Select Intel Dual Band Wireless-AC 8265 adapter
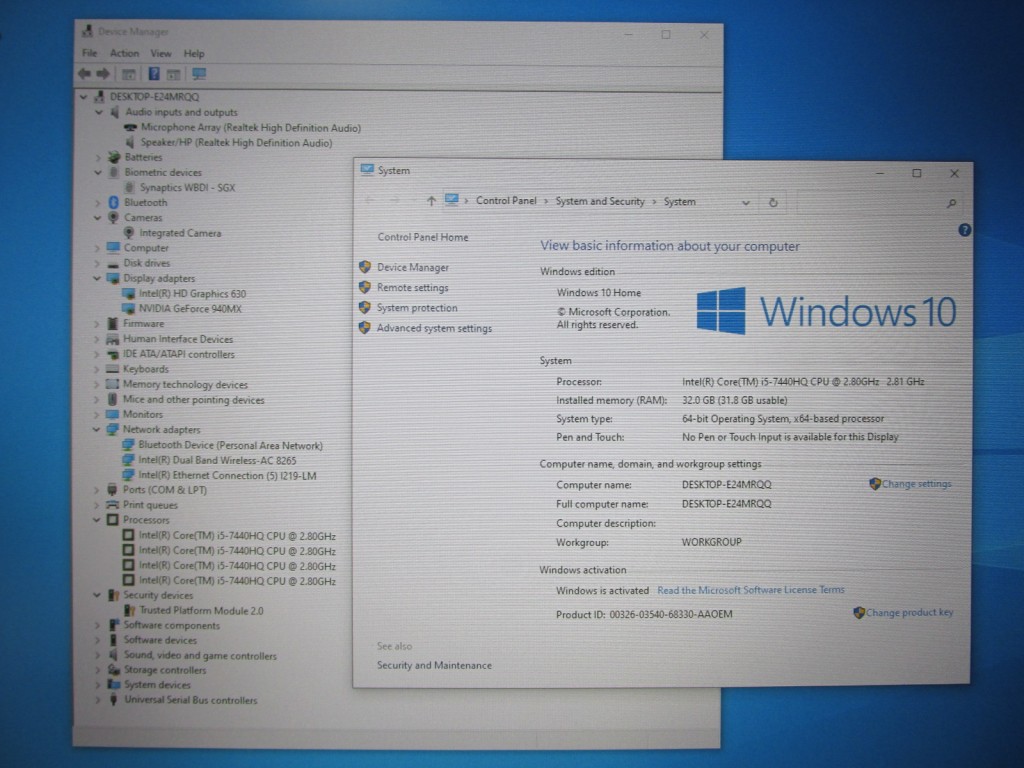 click(x=217, y=460)
